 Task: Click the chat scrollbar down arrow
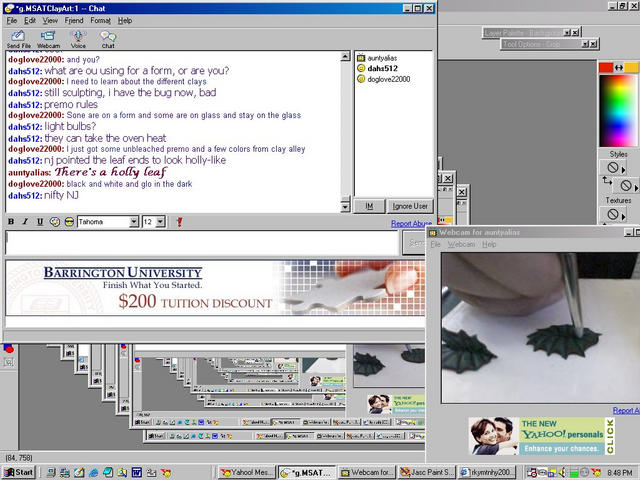(345, 207)
